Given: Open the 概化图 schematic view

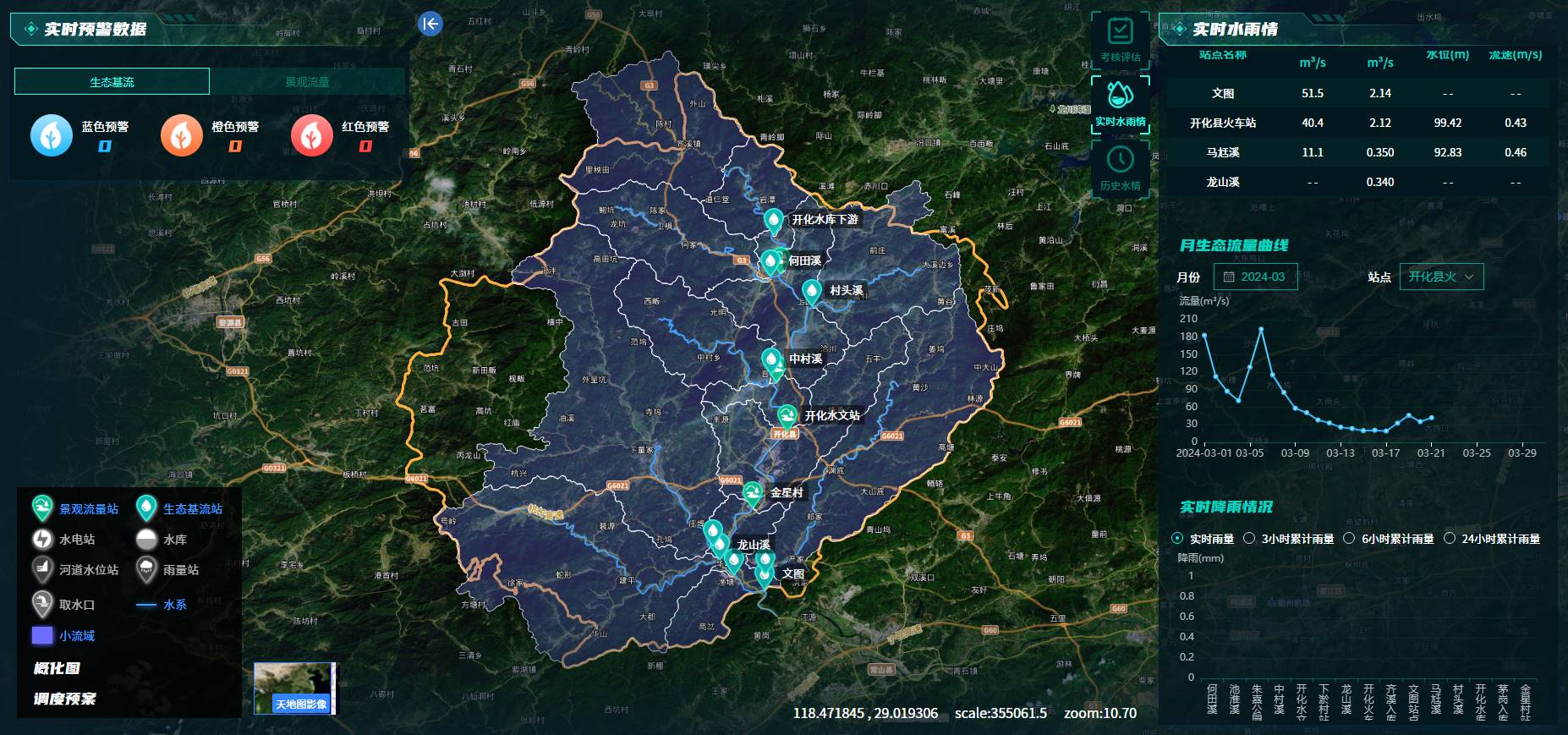Looking at the screenshot, I should click(57, 668).
